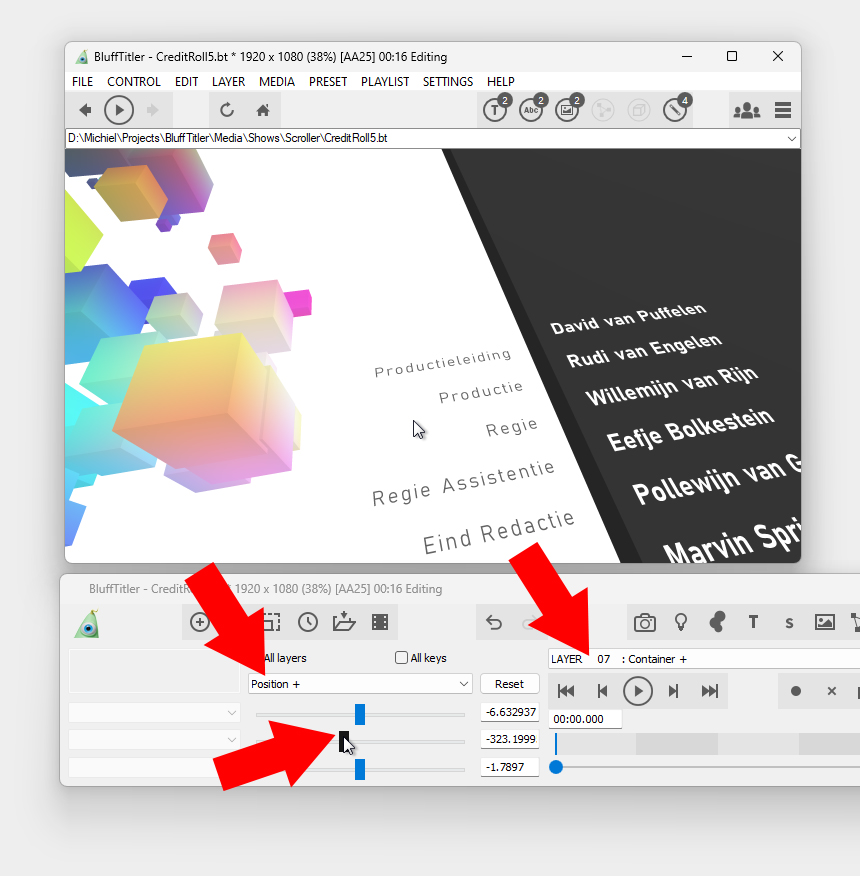The image size is (860, 876).
Task: Click the -1.7897 value field
Action: pyautogui.click(x=510, y=767)
